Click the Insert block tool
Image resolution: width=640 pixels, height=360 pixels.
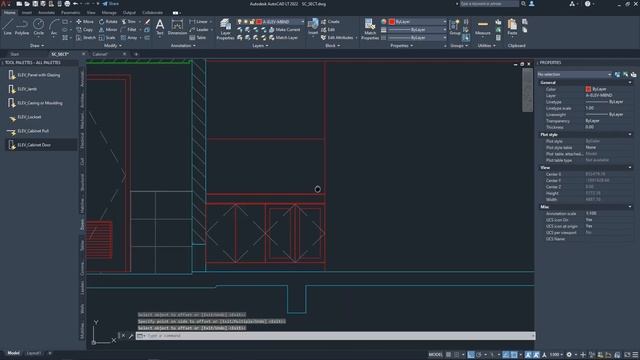pos(313,27)
